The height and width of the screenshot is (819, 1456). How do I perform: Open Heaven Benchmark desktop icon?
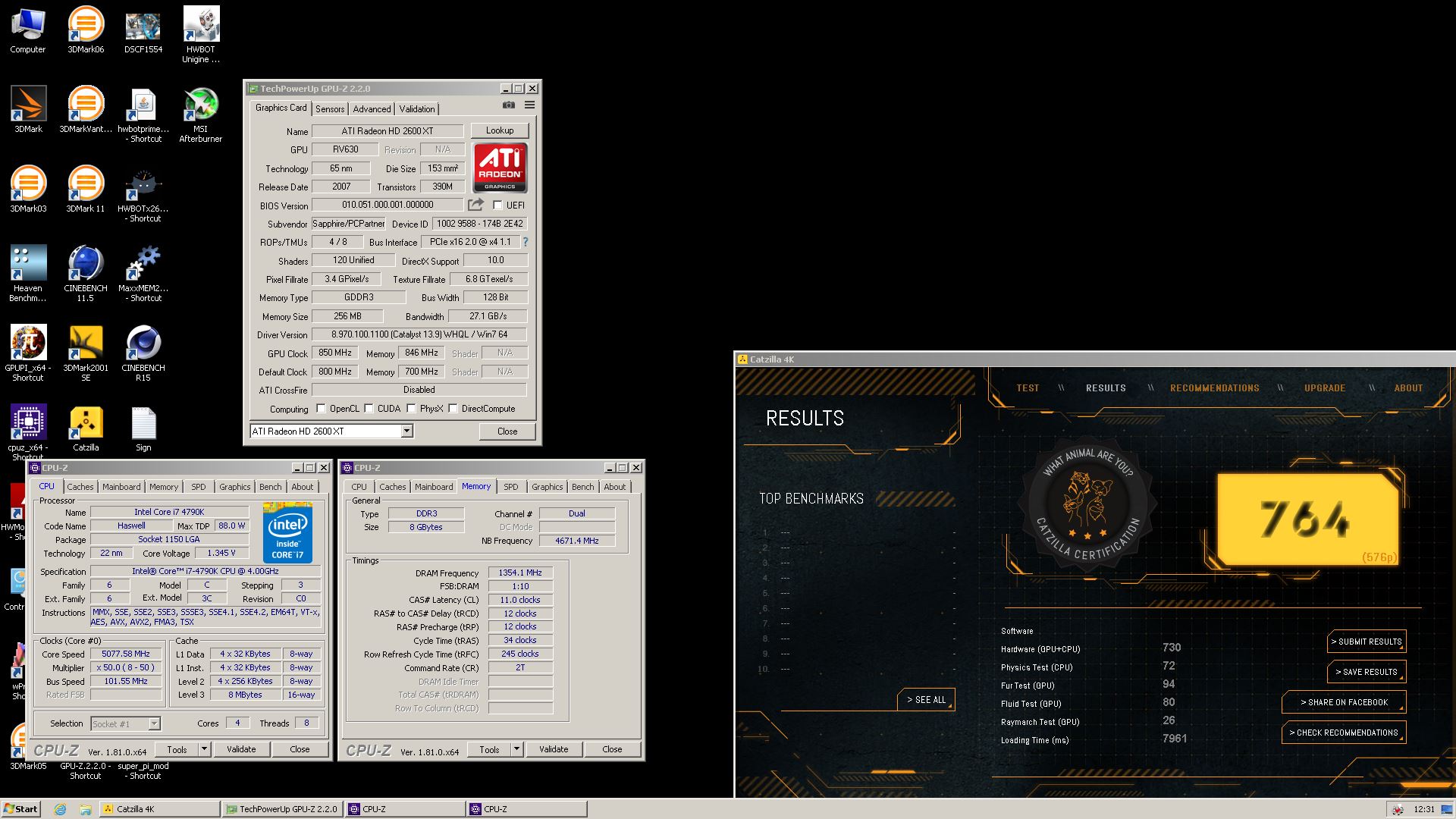click(28, 274)
